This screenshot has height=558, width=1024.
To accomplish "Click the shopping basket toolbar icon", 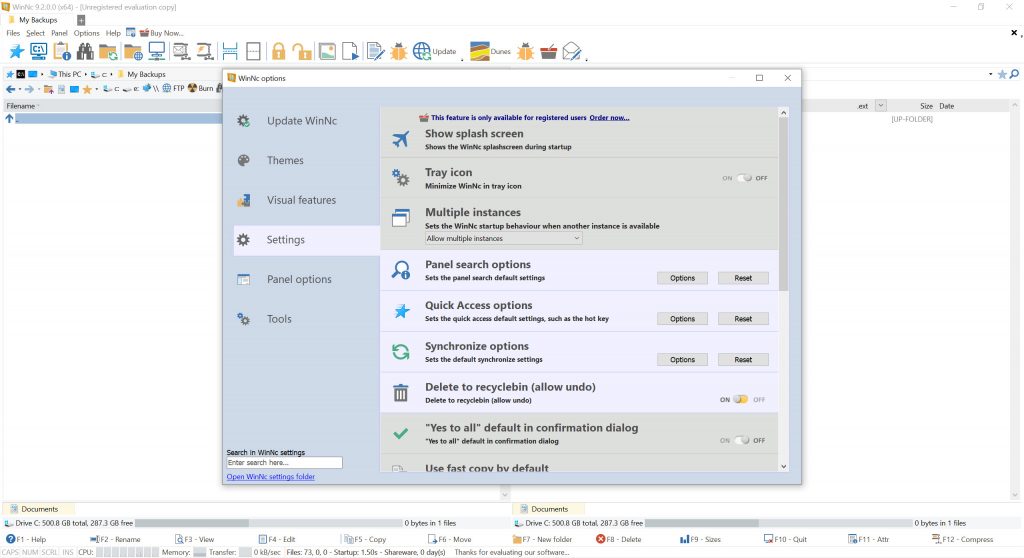I will pyautogui.click(x=549, y=52).
